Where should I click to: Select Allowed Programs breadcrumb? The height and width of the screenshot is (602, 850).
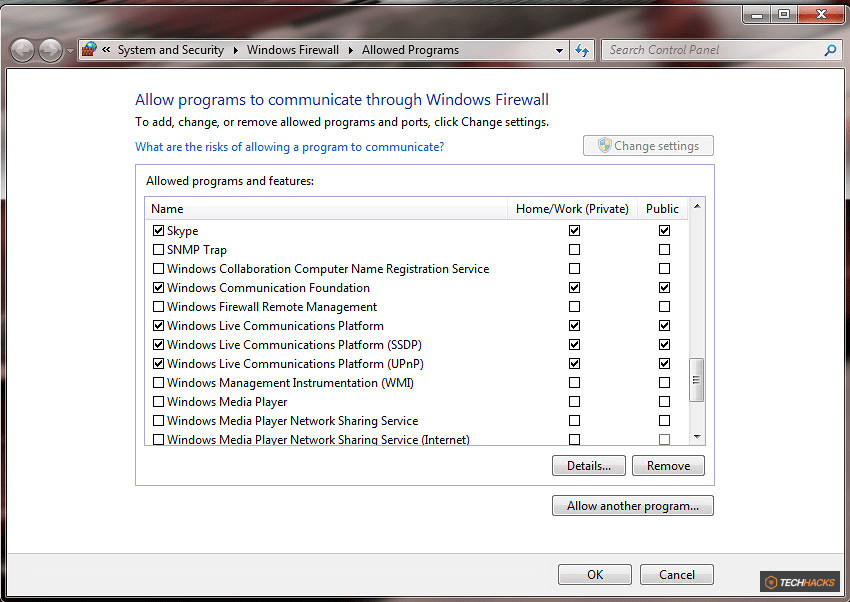point(410,50)
